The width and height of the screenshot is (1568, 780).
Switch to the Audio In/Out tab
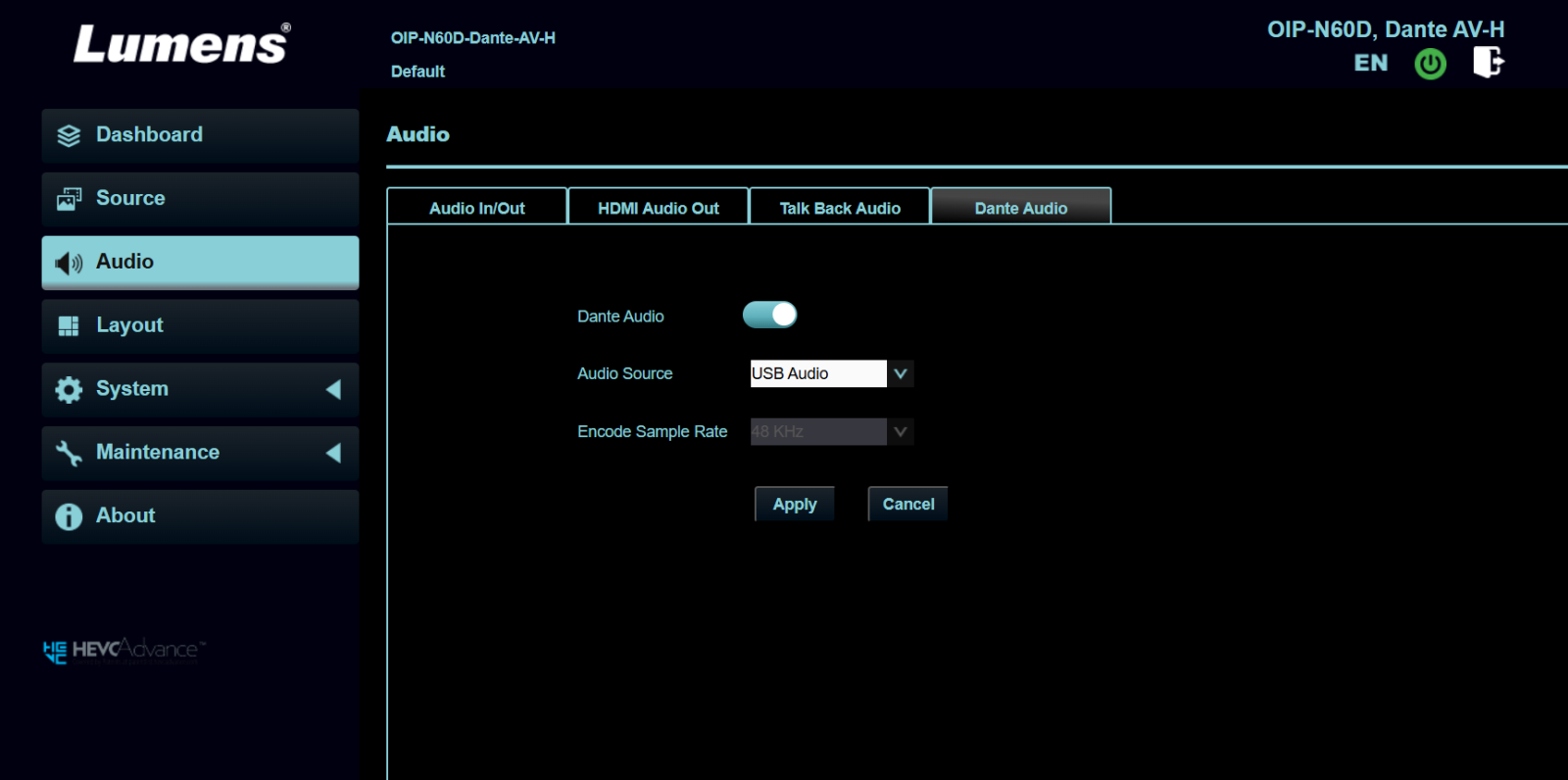(476, 208)
